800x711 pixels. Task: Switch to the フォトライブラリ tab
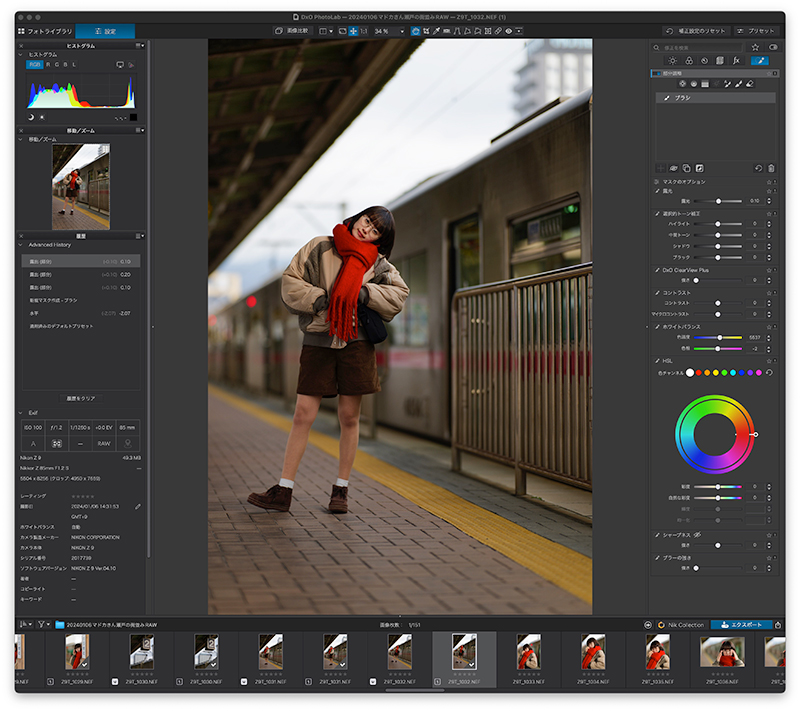[45, 31]
